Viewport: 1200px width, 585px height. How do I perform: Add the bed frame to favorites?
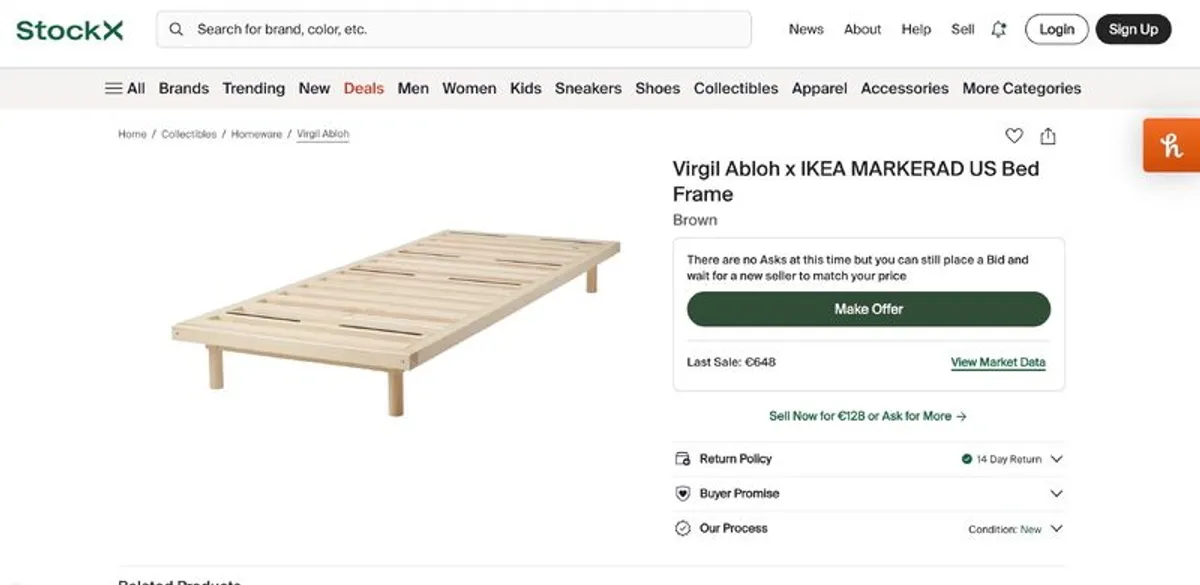pyautogui.click(x=1013, y=135)
